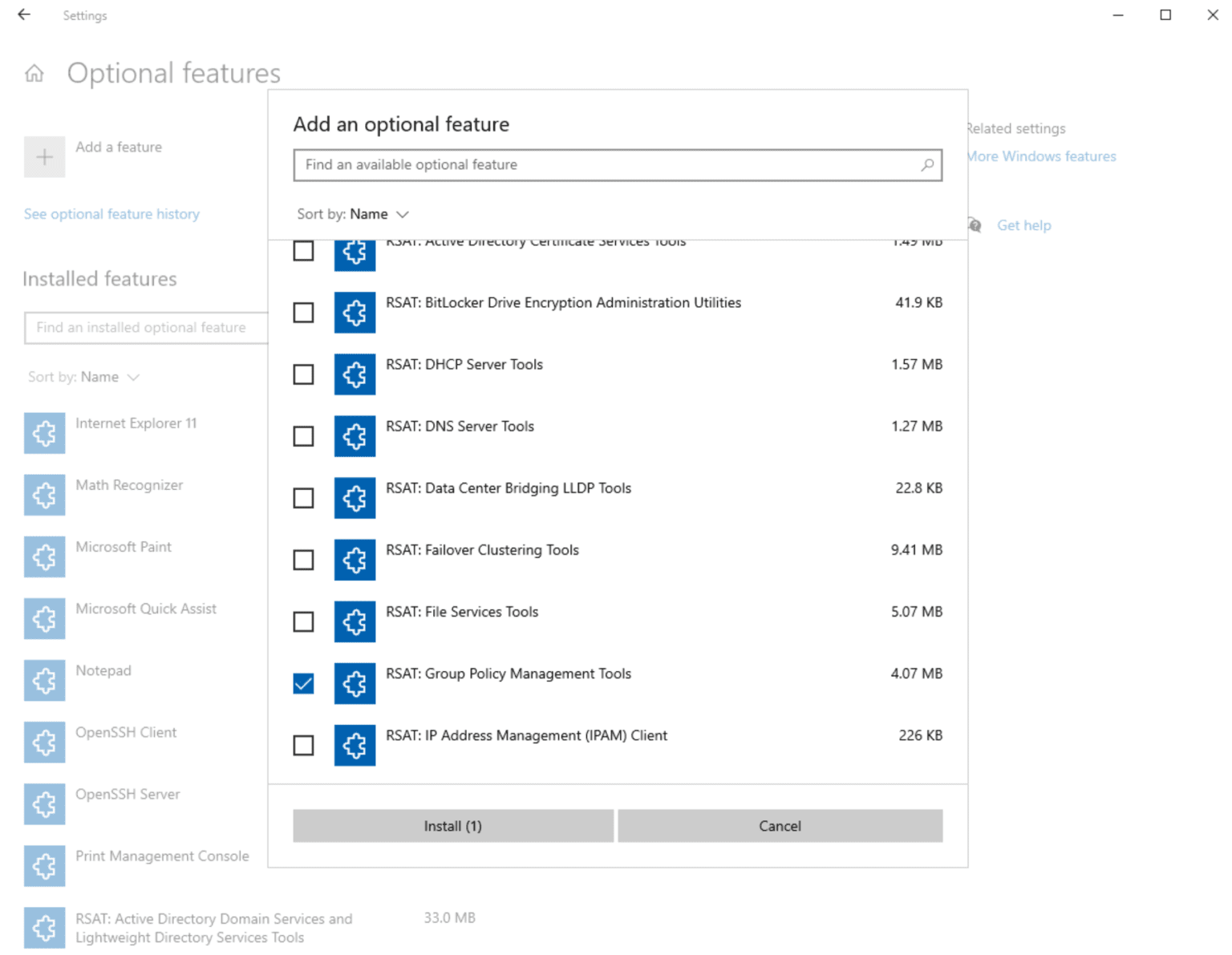Click the Home icon in Settings
The width and height of the screenshot is (1232, 955).
coord(34,73)
